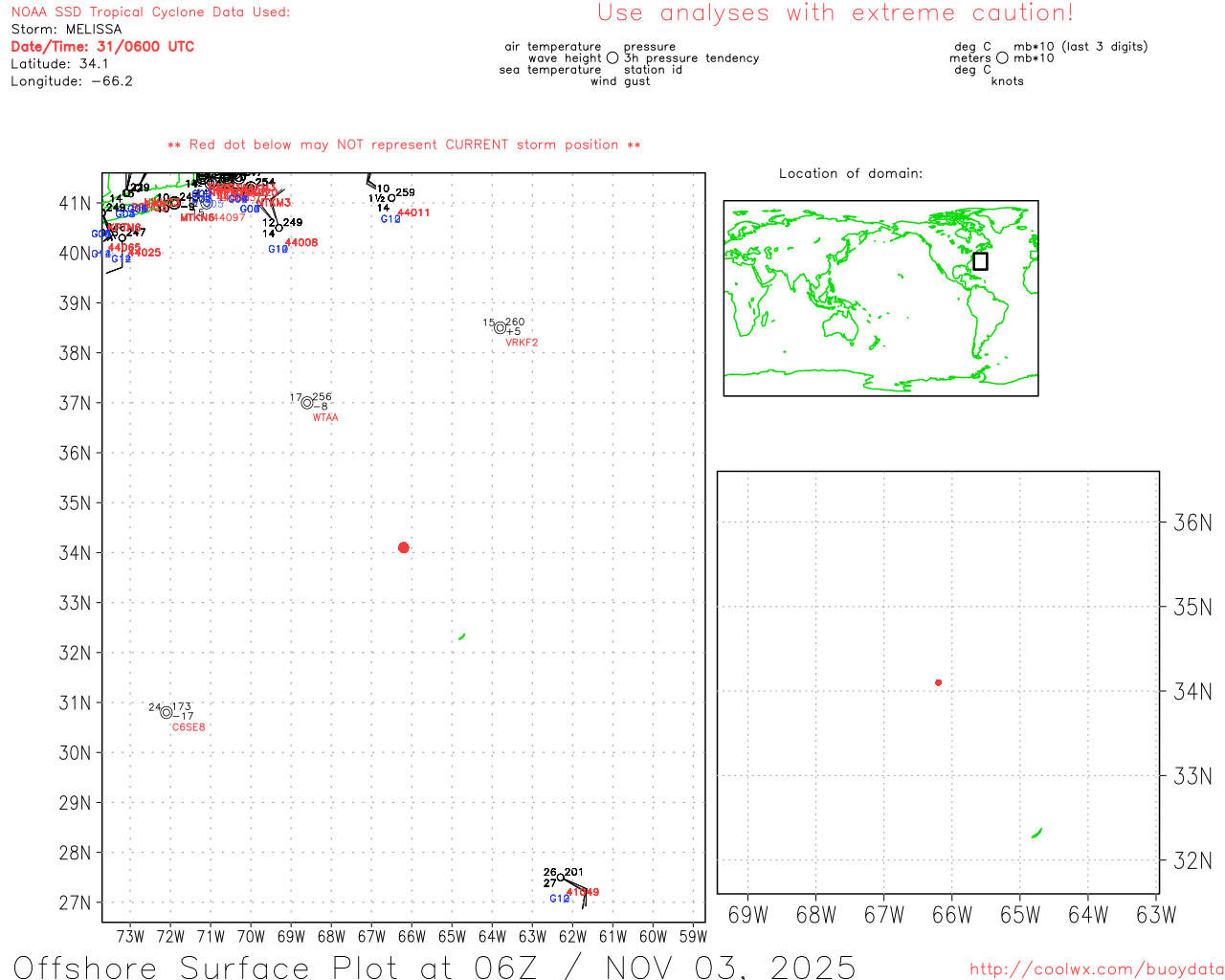Viewport: 1225px width, 980px height.
Task: Click the circle in the right units legend
Action: [x=1002, y=58]
